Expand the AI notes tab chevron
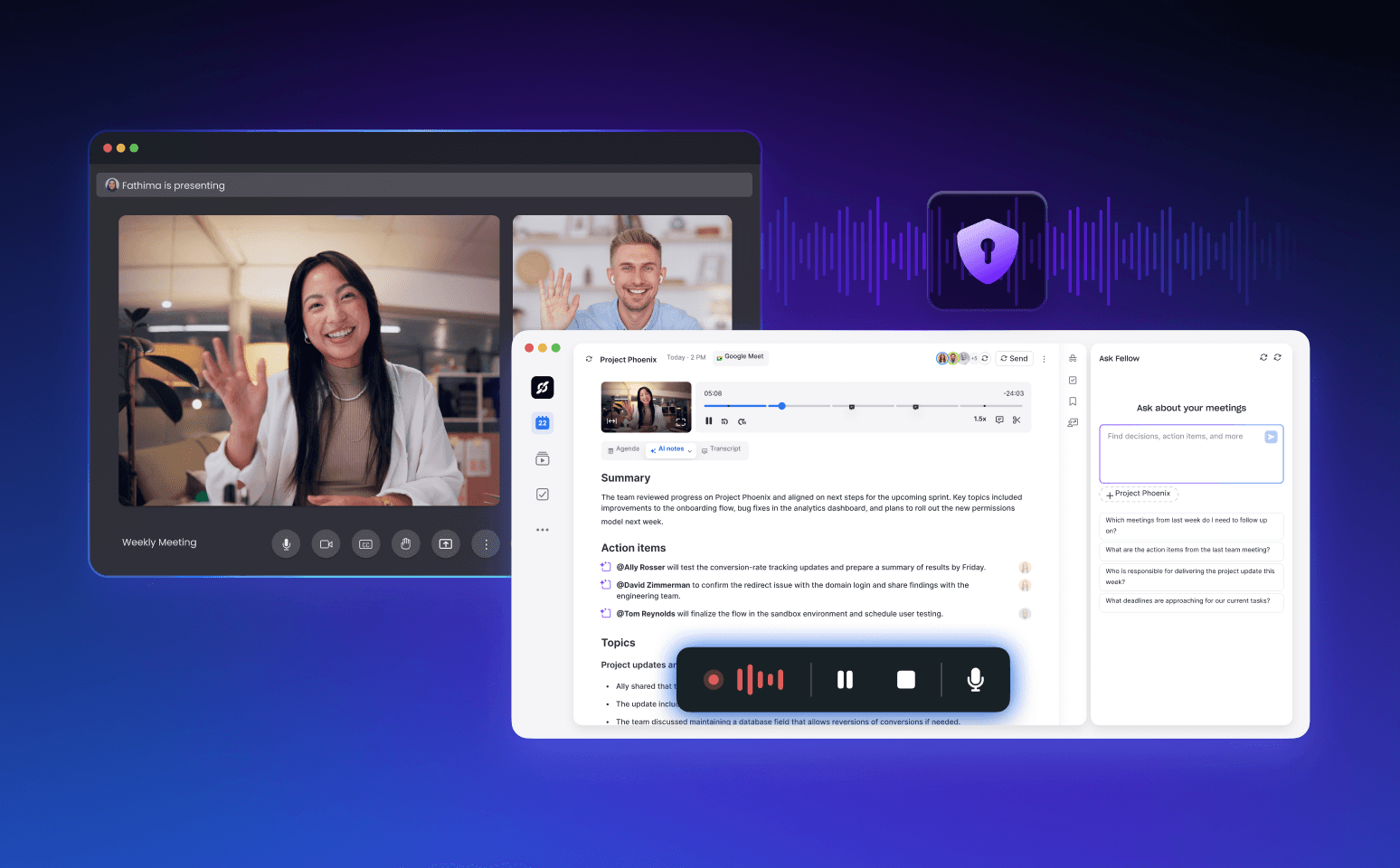Screen dimensions: 1400x868 pyautogui.click(x=690, y=450)
